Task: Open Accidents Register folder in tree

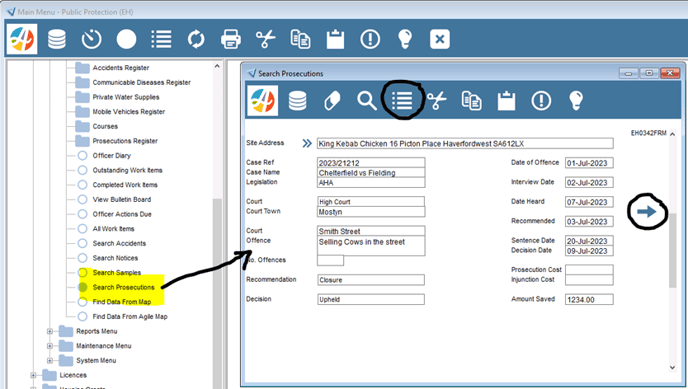Action: (121, 68)
